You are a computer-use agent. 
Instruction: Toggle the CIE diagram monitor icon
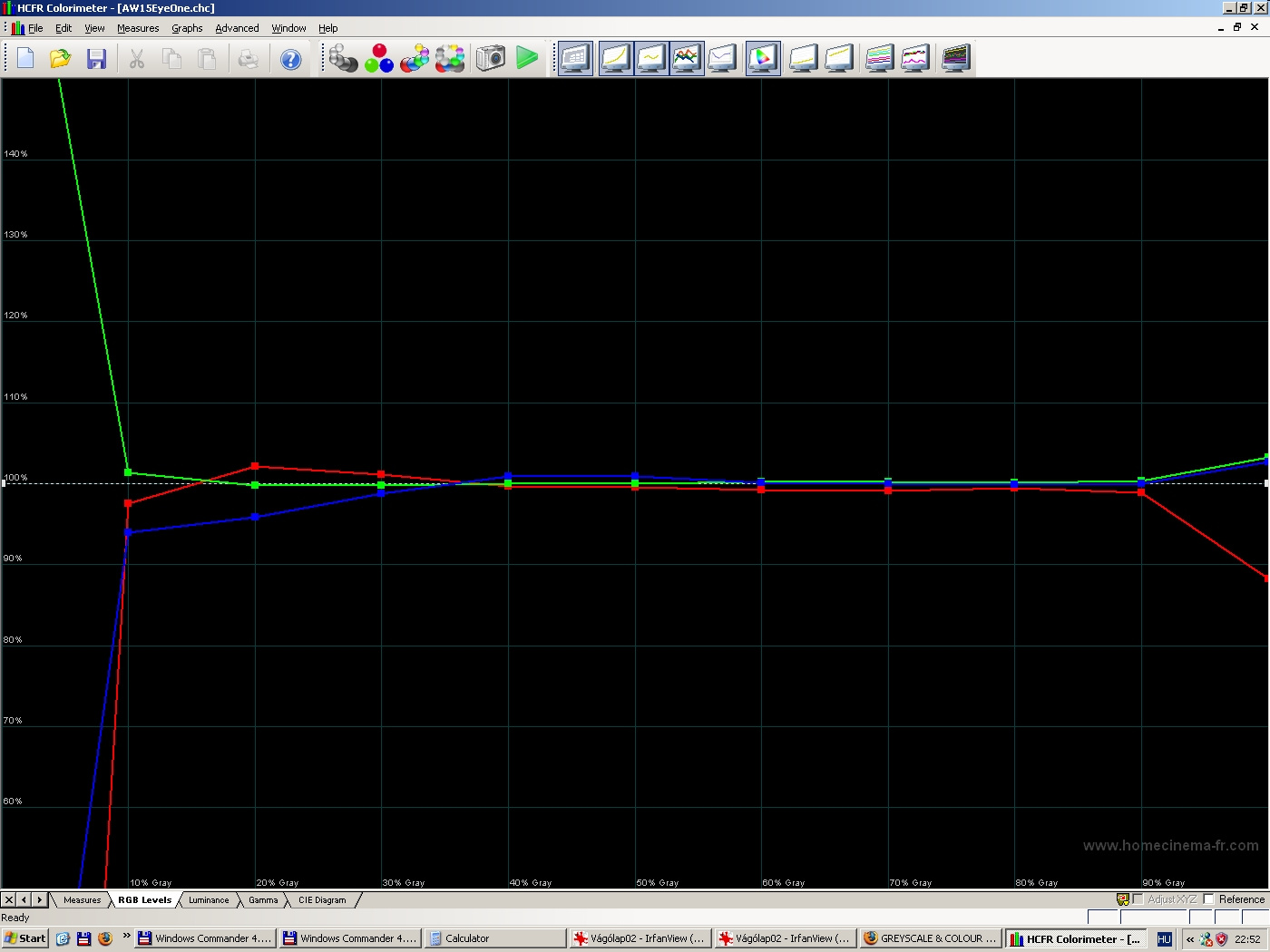tap(763, 59)
